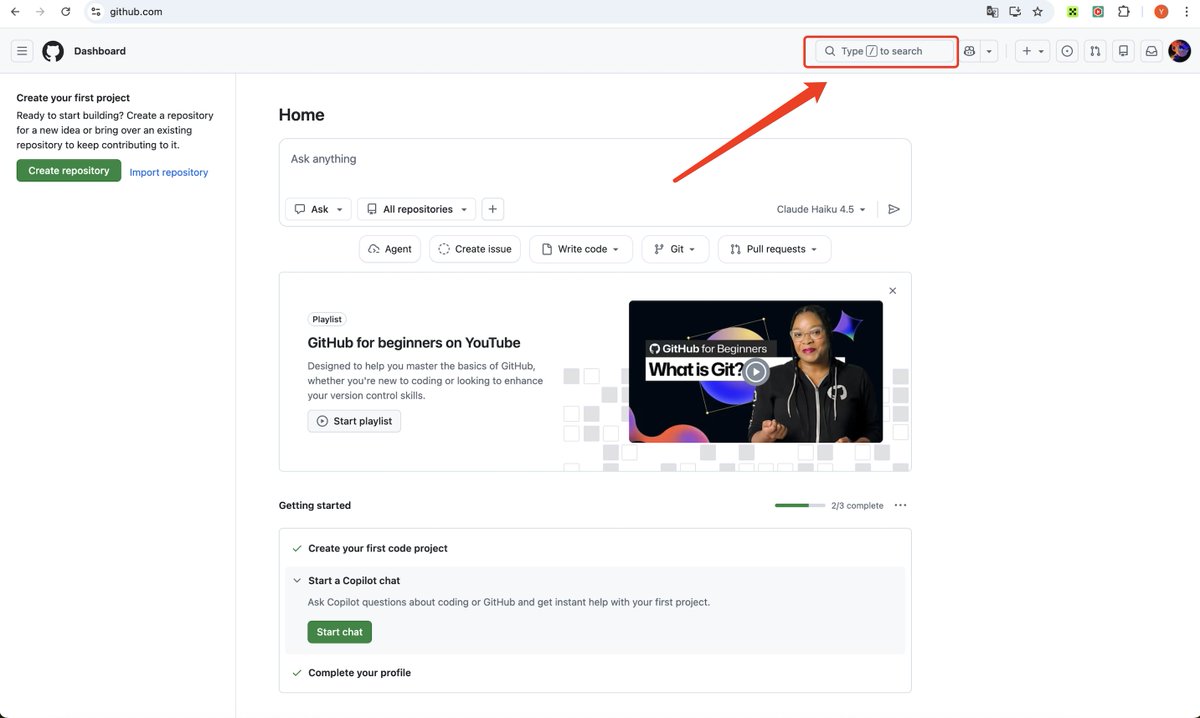This screenshot has width=1200, height=718.
Task: Click the GitHub for beginners on YouTube heading
Action: 414,343
